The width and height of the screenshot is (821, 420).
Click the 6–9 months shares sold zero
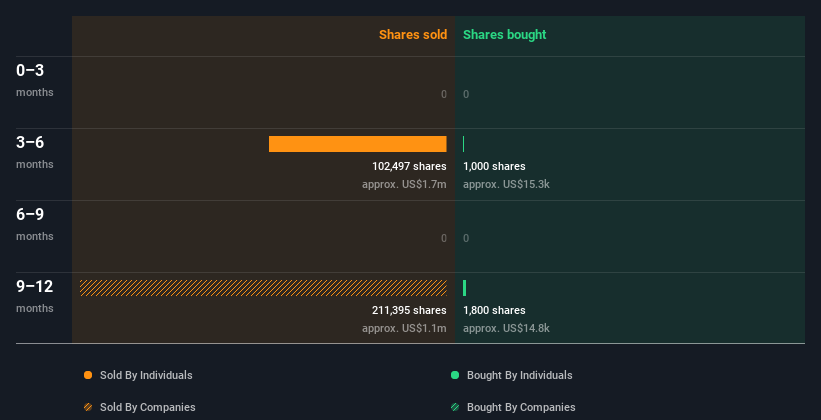click(x=444, y=238)
